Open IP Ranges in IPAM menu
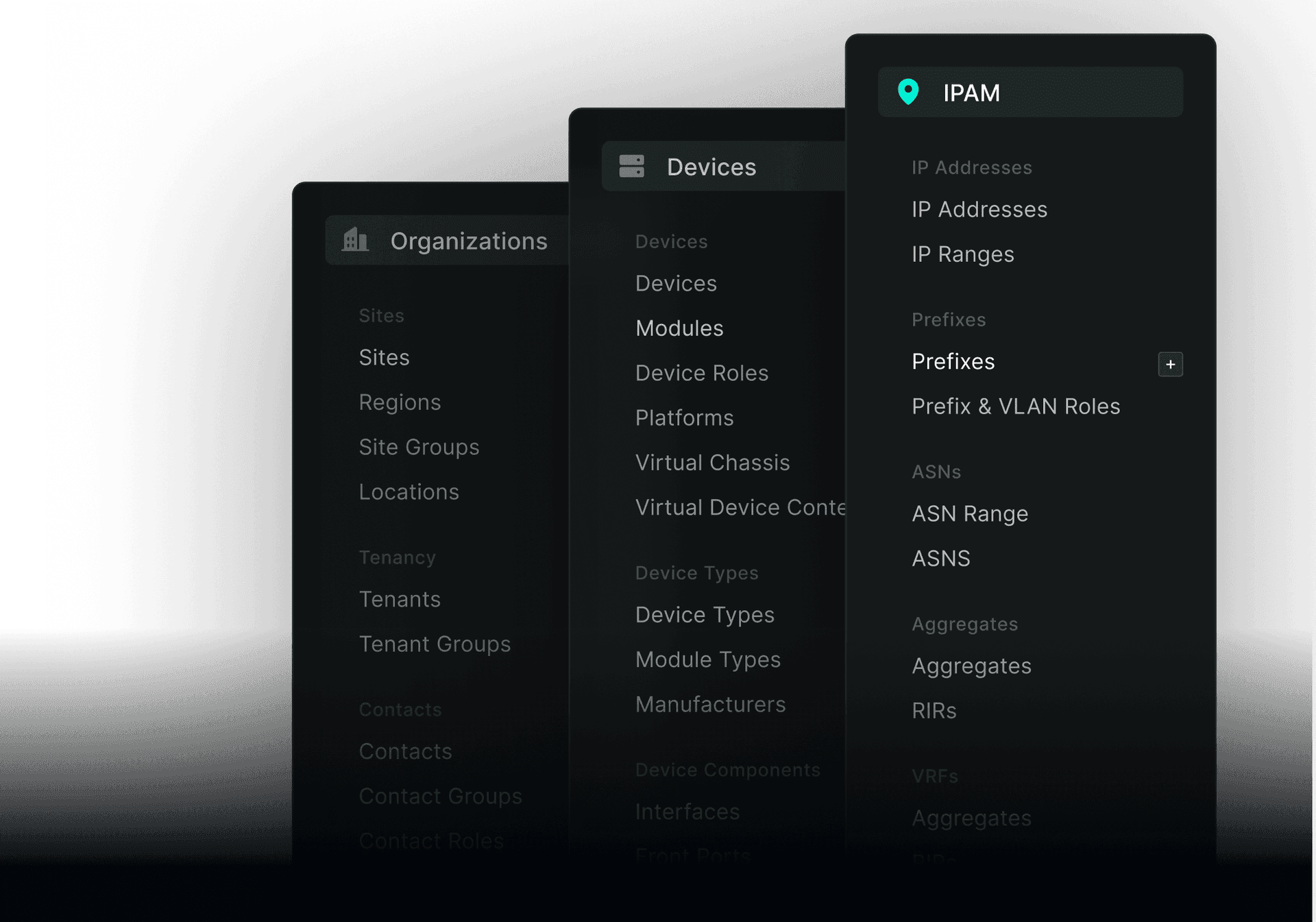Viewport: 1316px width, 922px height. click(x=962, y=254)
